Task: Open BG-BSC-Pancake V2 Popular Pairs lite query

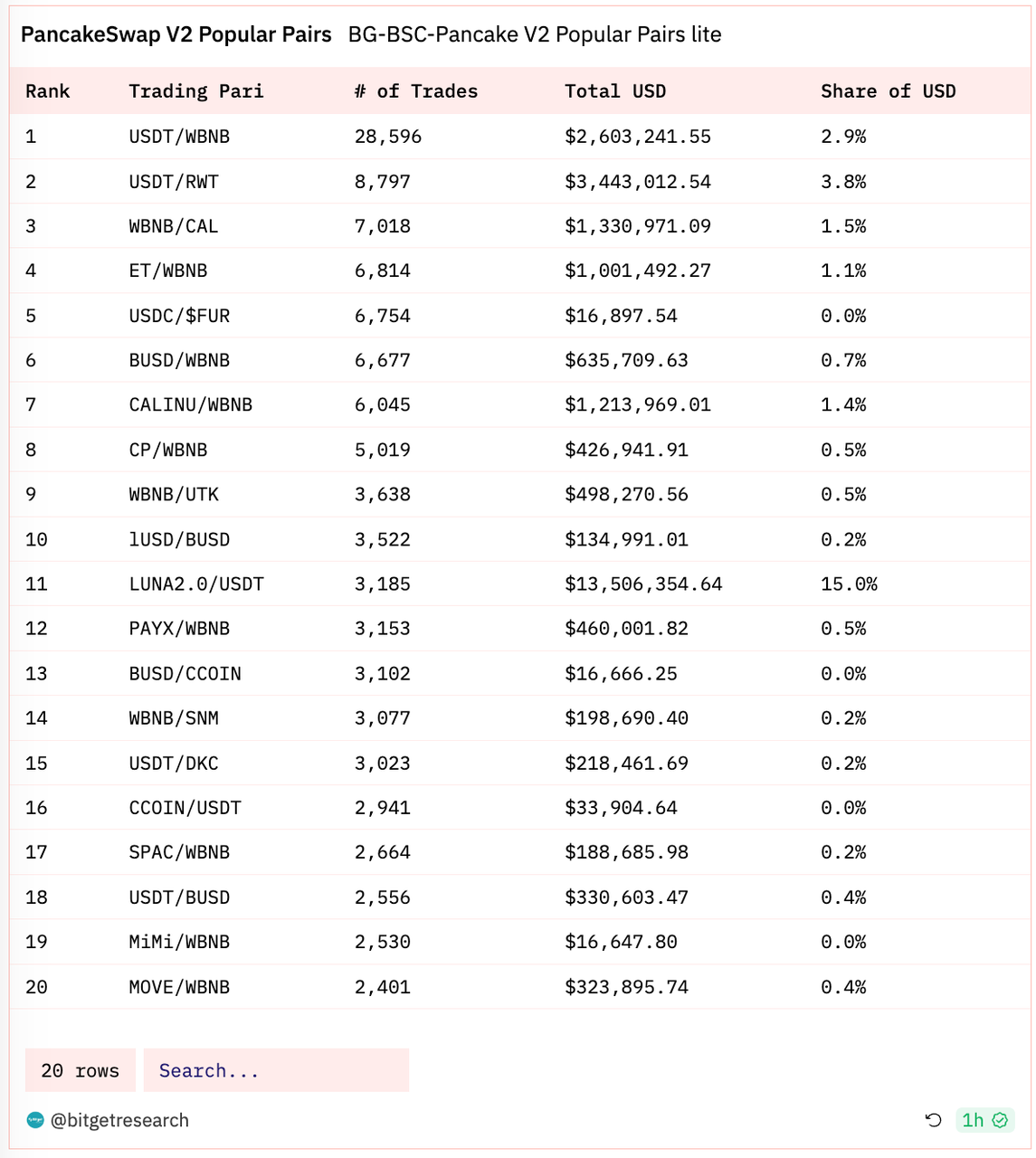Action: (x=535, y=34)
